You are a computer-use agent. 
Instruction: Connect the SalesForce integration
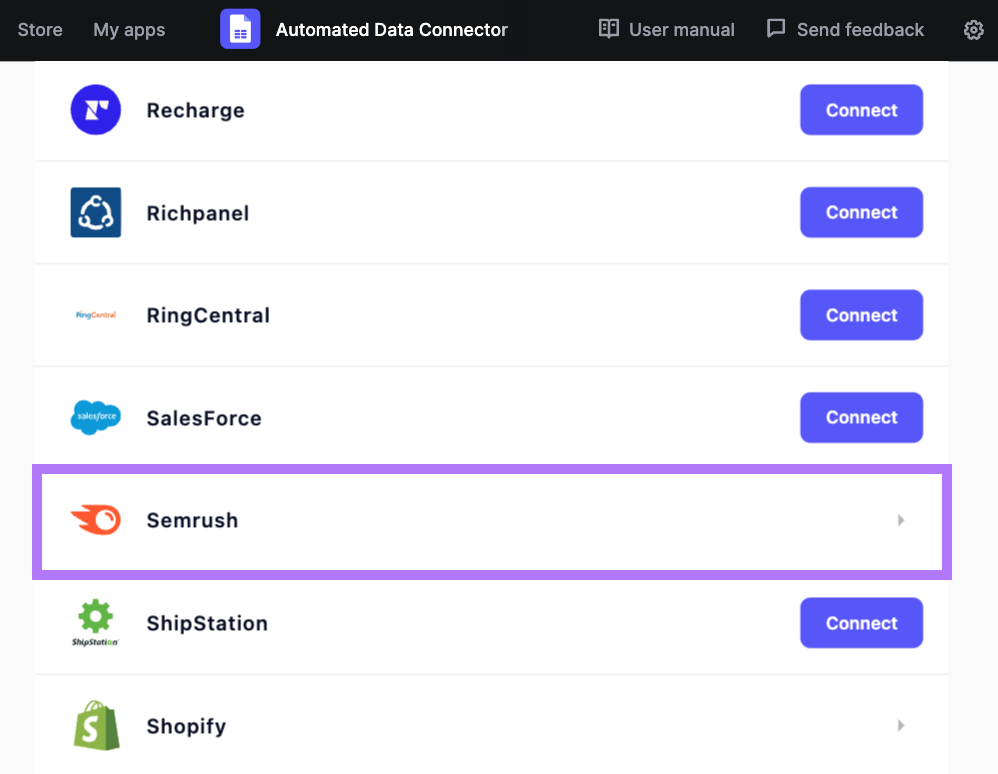861,417
